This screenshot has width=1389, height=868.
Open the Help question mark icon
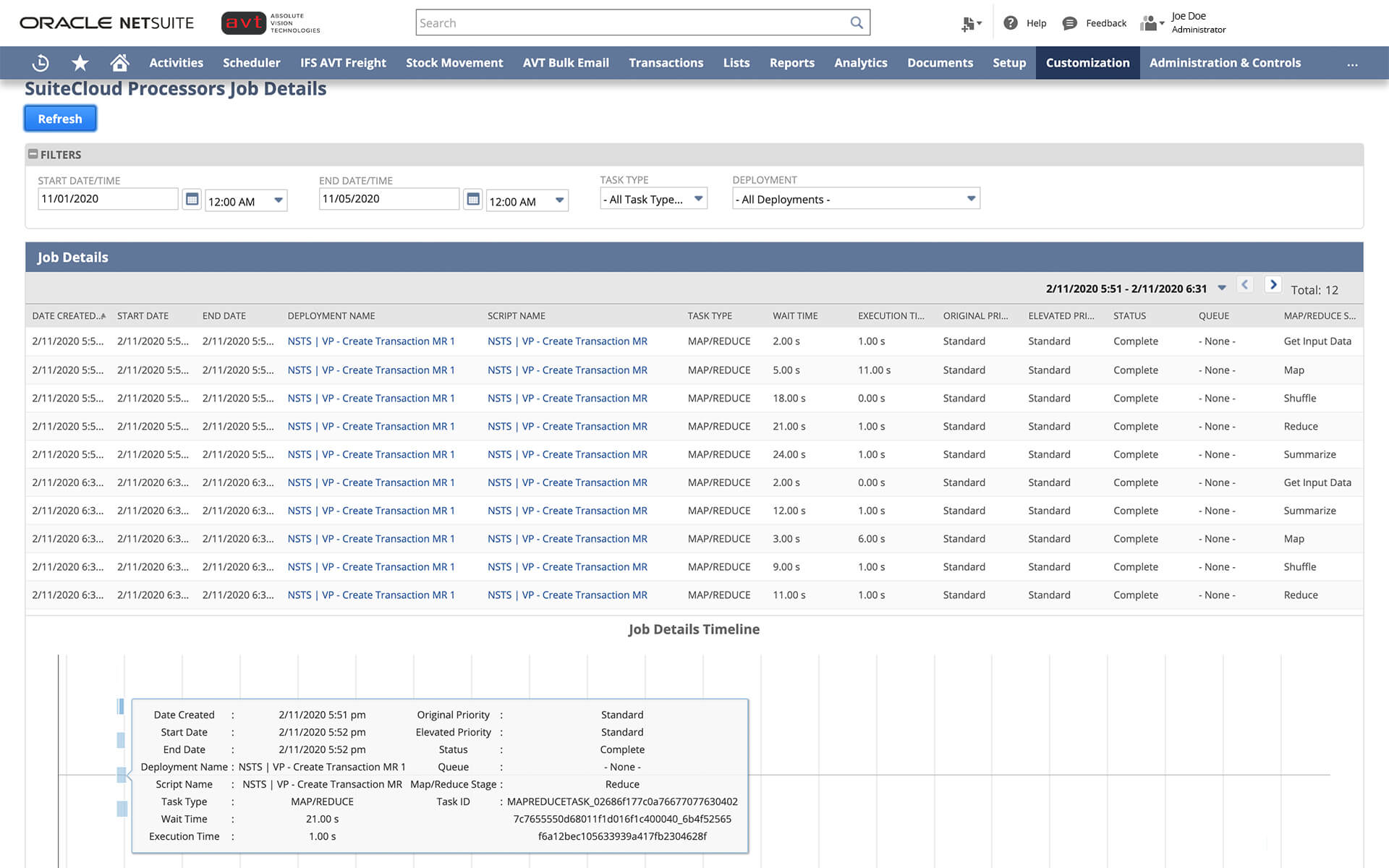click(1011, 23)
